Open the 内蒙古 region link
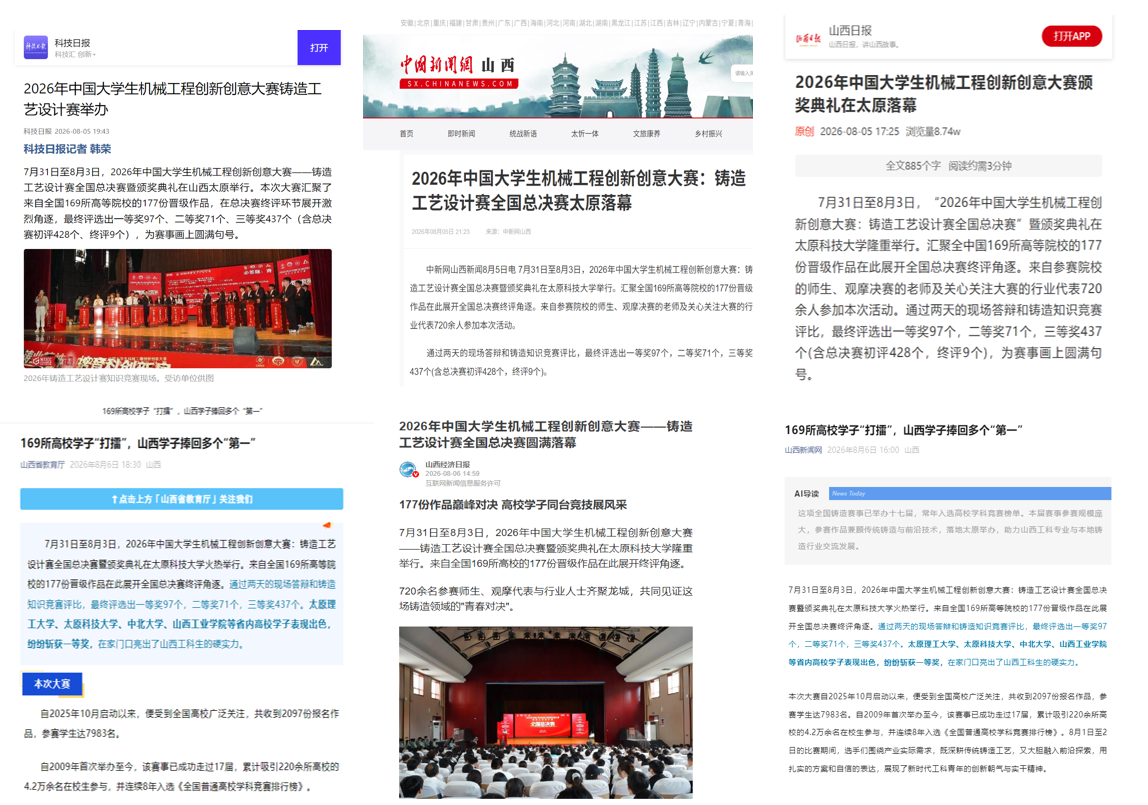Viewport: 1148px width, 805px height. (x=709, y=23)
